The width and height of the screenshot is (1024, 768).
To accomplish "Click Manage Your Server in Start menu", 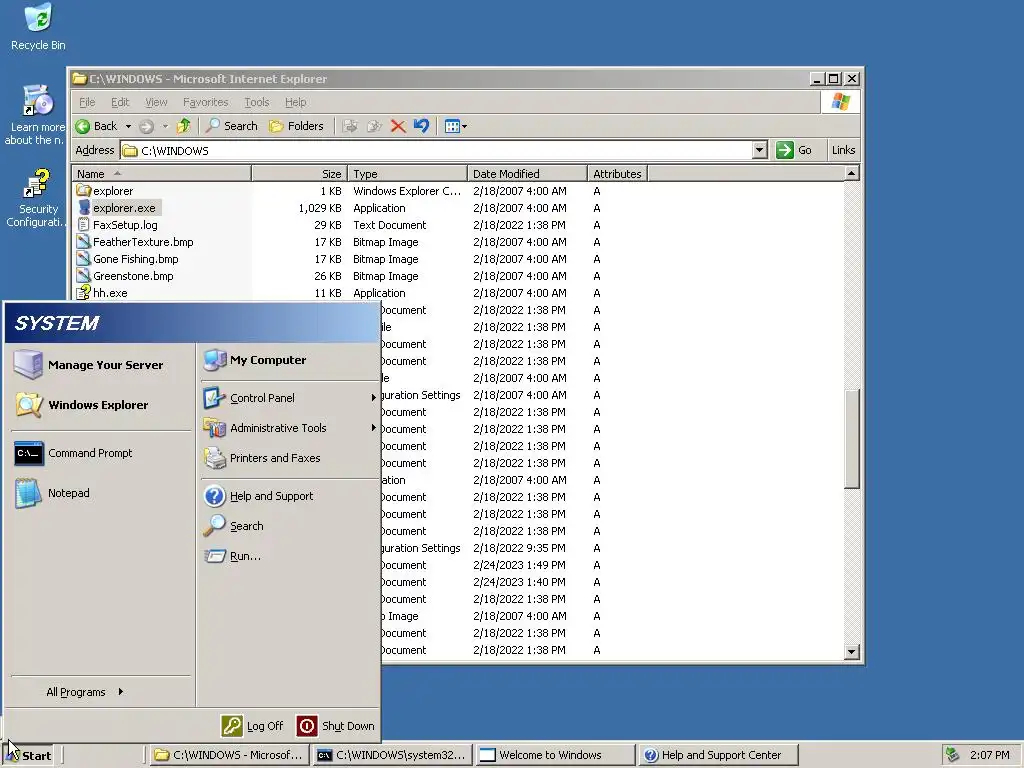I will [x=99, y=364].
